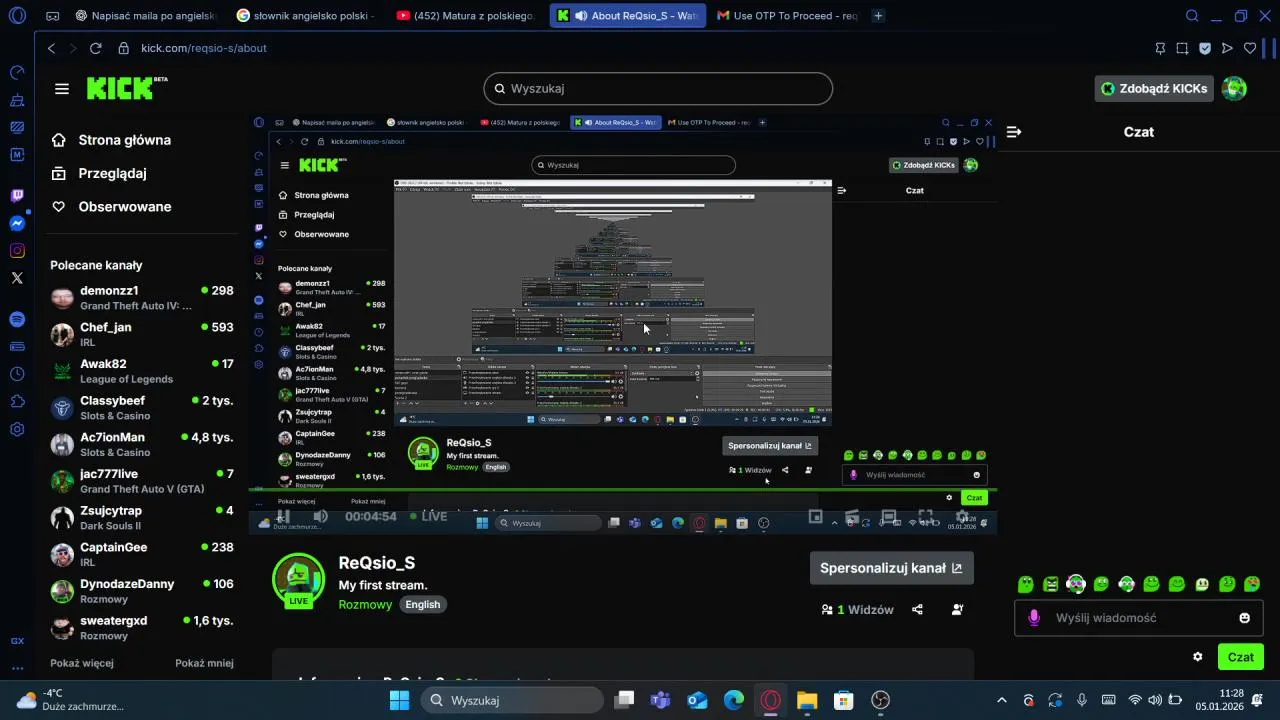Toggle theater mode in the player
This screenshot has height=720, width=1280.
pyautogui.click(x=888, y=516)
